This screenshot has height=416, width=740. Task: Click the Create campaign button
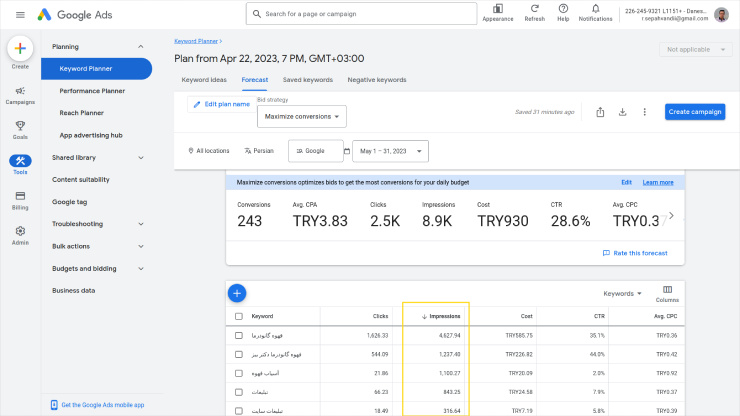coord(695,112)
